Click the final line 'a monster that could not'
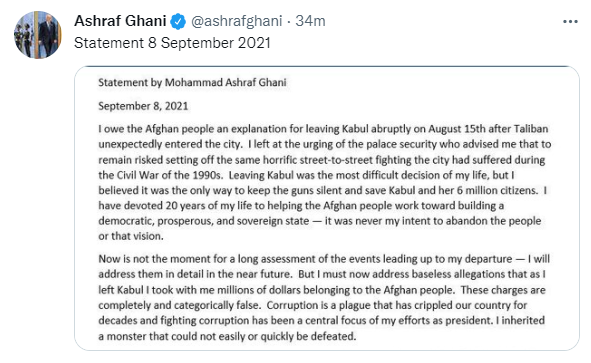This screenshot has height=363, width=591. pyautogui.click(x=227, y=336)
